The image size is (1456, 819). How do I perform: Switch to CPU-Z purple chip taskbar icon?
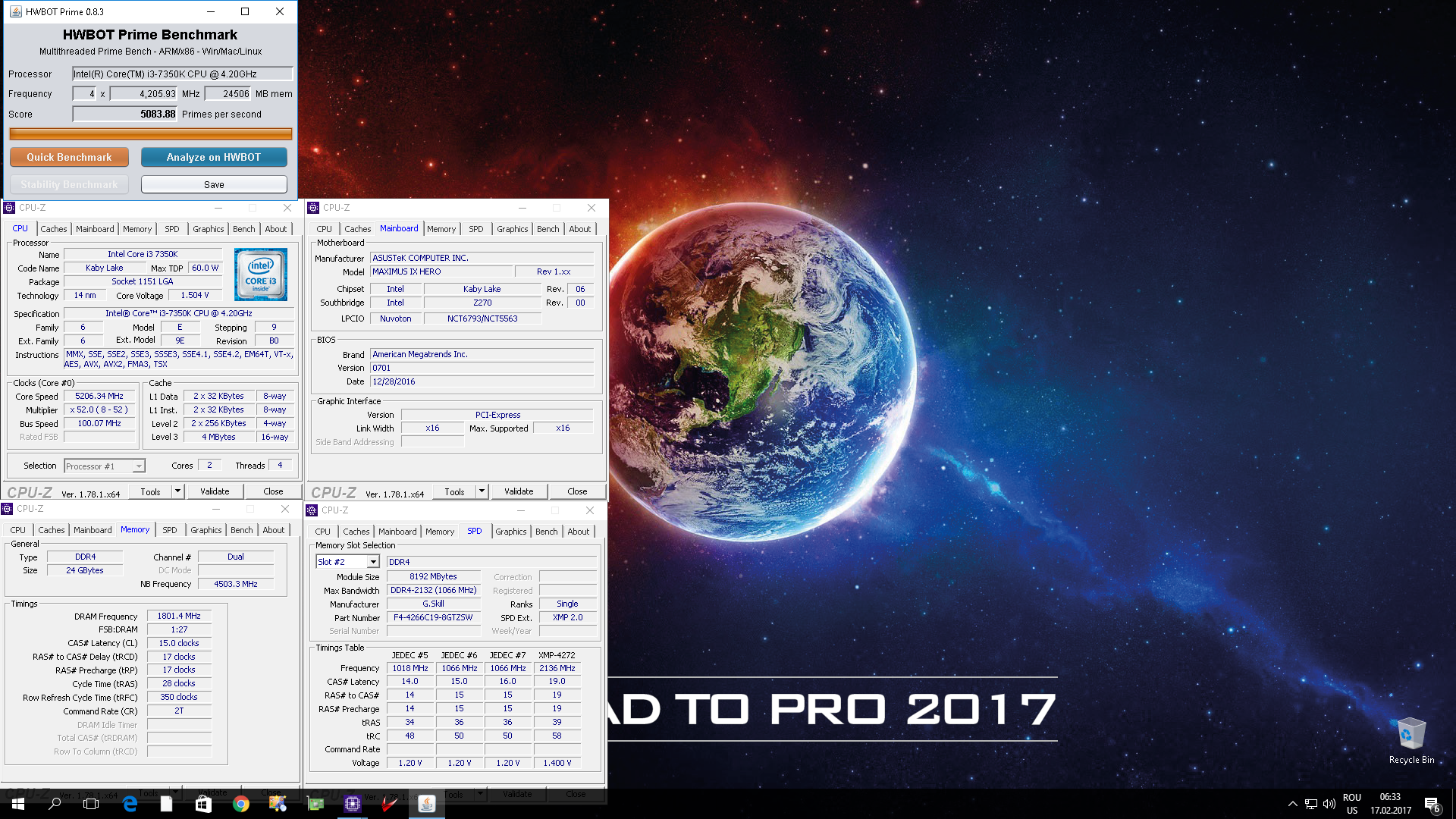tap(353, 804)
